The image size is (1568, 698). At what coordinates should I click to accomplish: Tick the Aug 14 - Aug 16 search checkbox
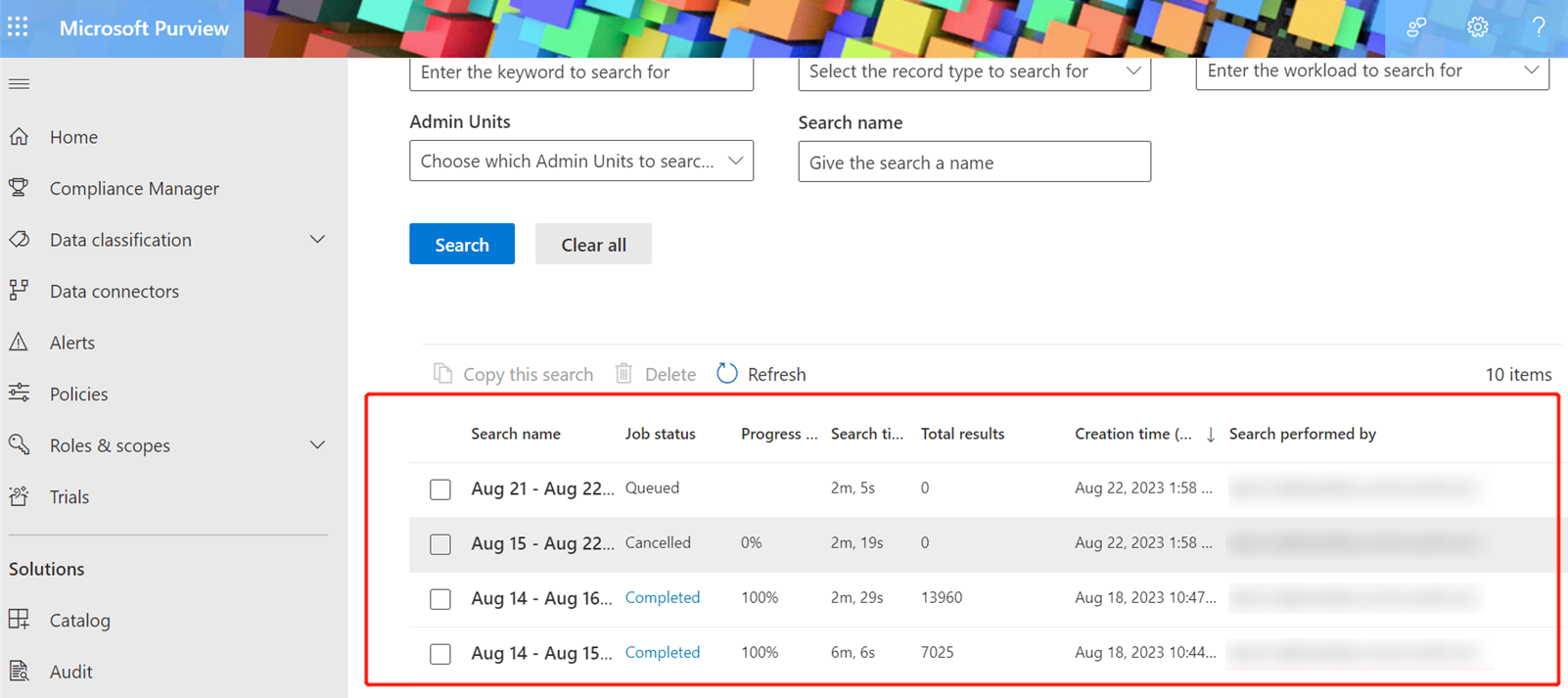pyautogui.click(x=440, y=599)
